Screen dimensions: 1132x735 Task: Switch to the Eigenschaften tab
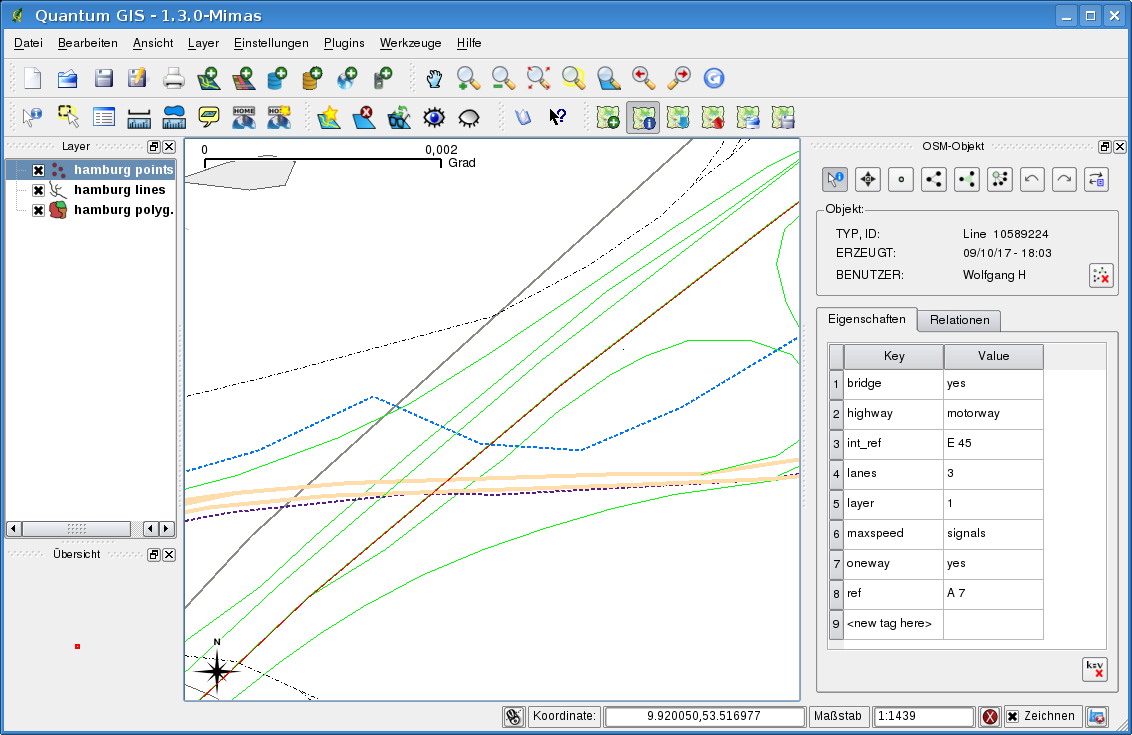(x=866, y=319)
